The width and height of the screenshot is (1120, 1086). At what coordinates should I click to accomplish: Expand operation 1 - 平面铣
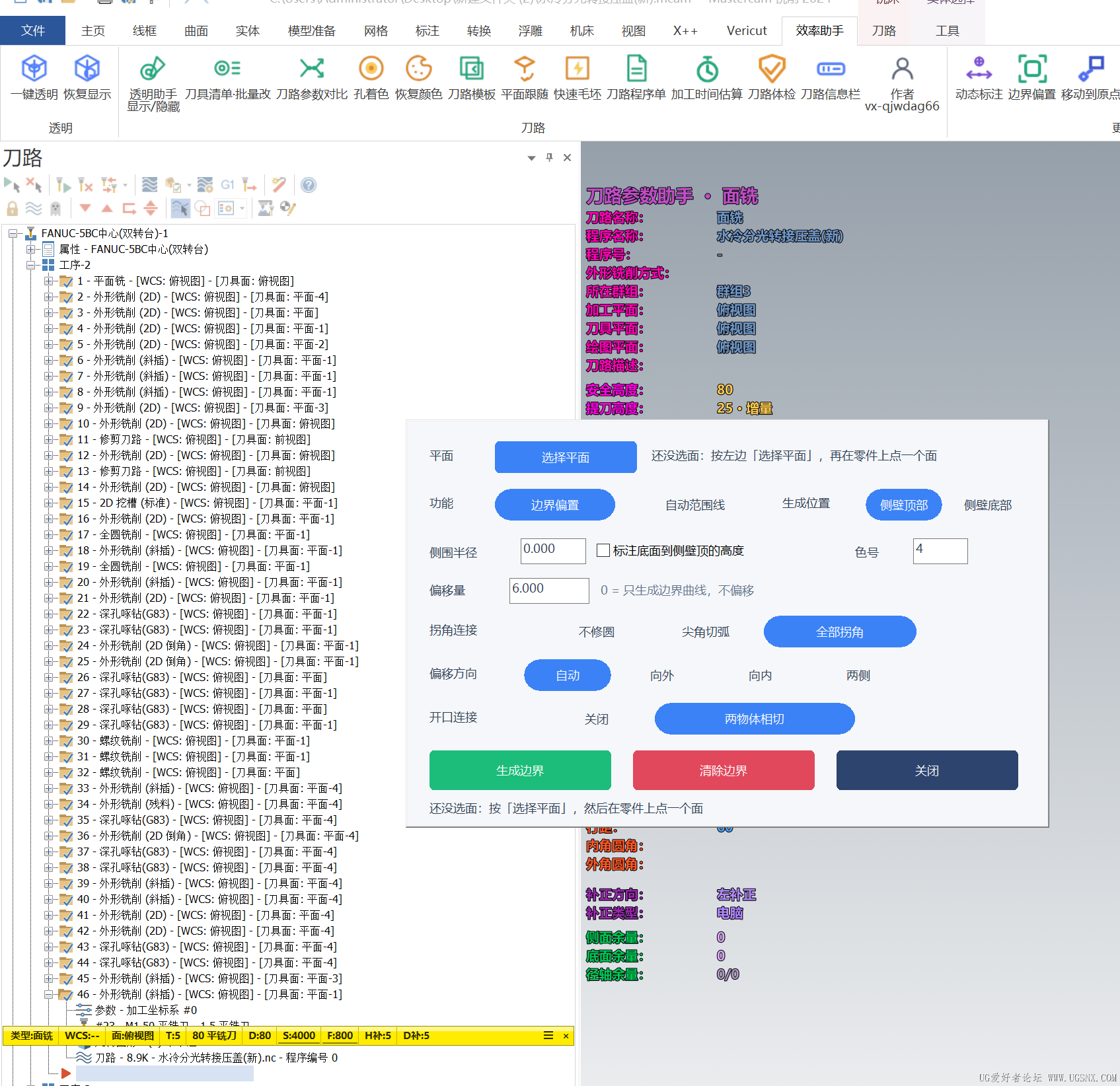pos(48,281)
